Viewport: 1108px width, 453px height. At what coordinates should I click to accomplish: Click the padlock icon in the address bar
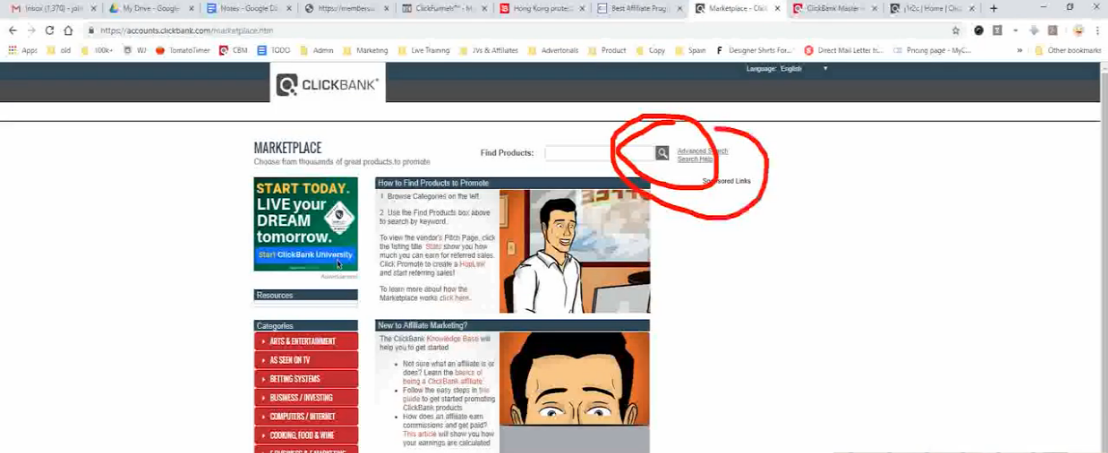point(91,31)
